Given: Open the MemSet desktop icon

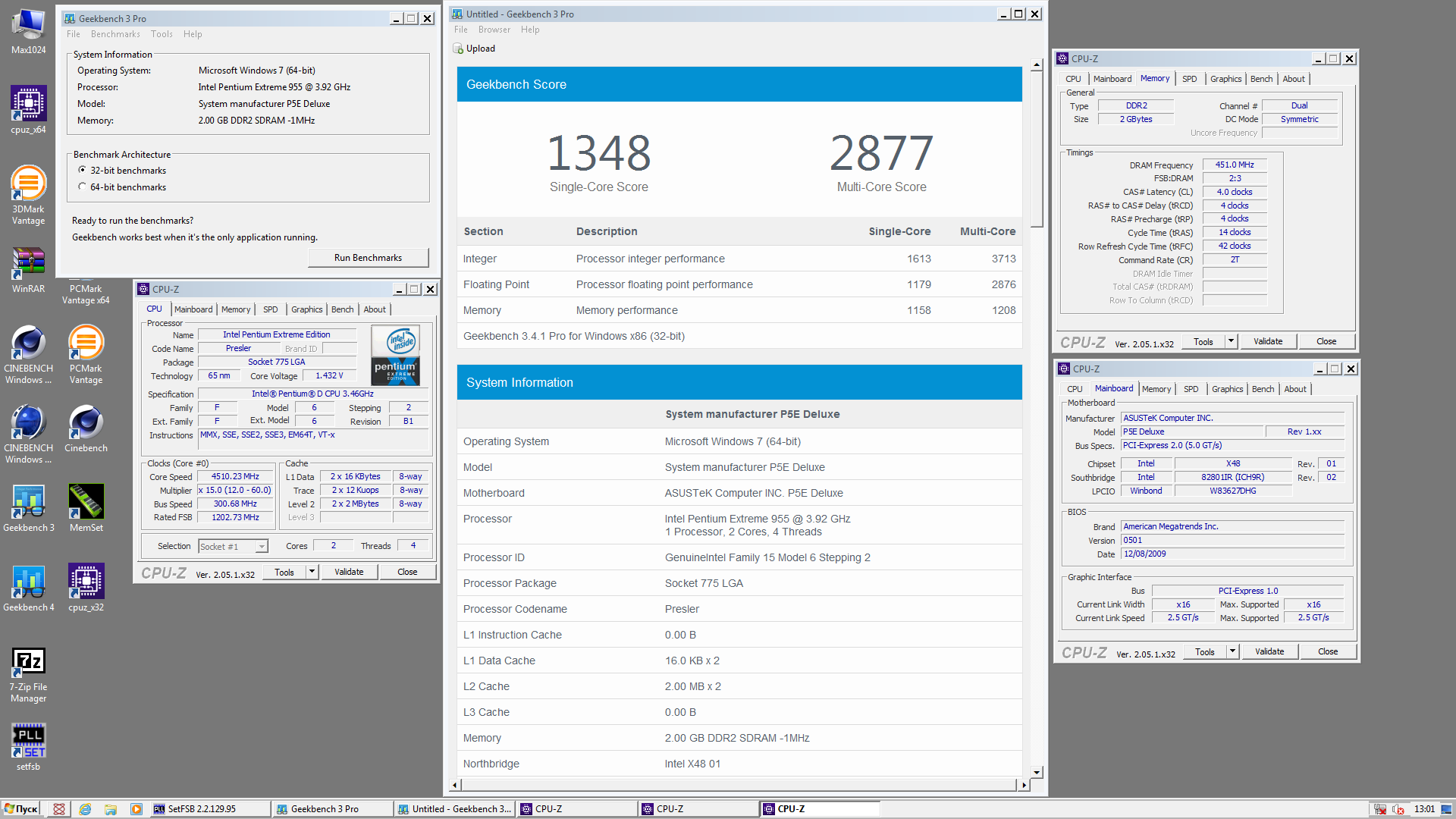Looking at the screenshot, I should [x=86, y=509].
